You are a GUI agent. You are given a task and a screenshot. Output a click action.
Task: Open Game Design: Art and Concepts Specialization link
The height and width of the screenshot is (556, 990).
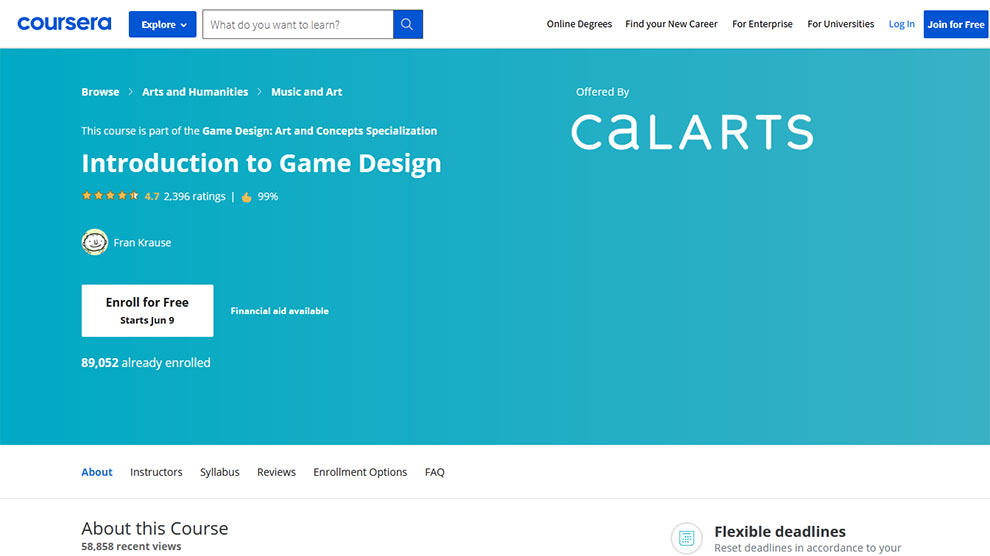click(x=319, y=131)
